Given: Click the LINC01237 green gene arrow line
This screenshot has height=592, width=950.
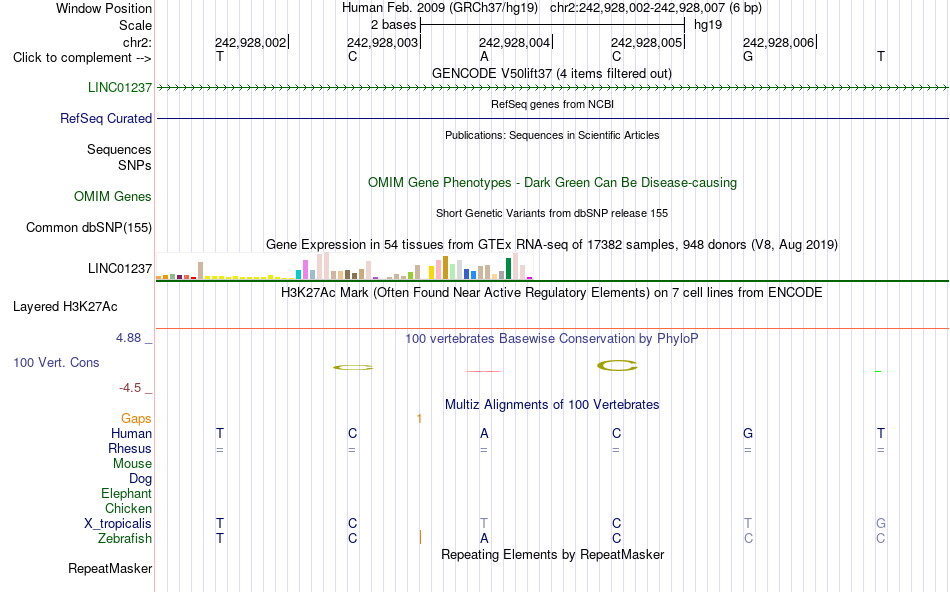Looking at the screenshot, I should pos(552,88).
